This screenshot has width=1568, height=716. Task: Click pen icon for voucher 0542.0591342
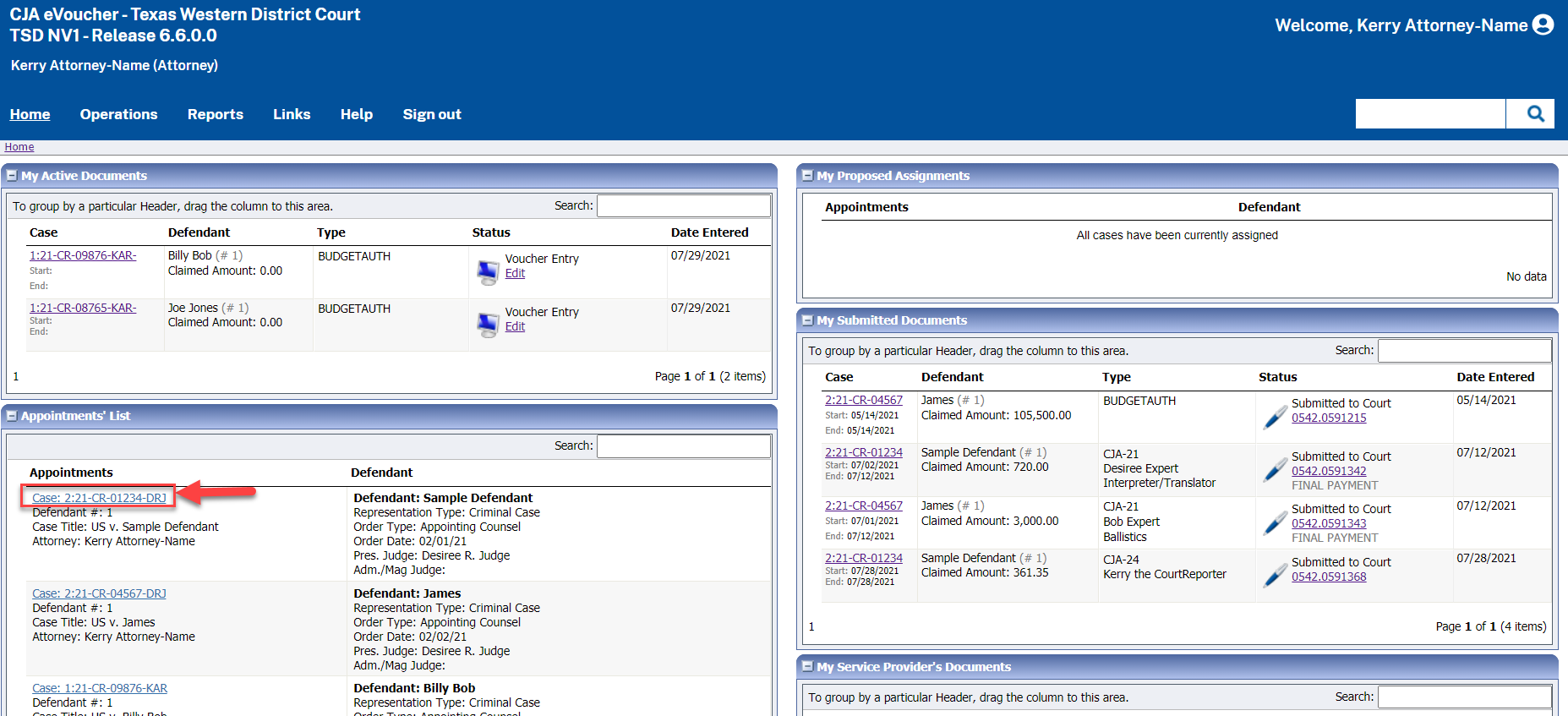[1275, 470]
